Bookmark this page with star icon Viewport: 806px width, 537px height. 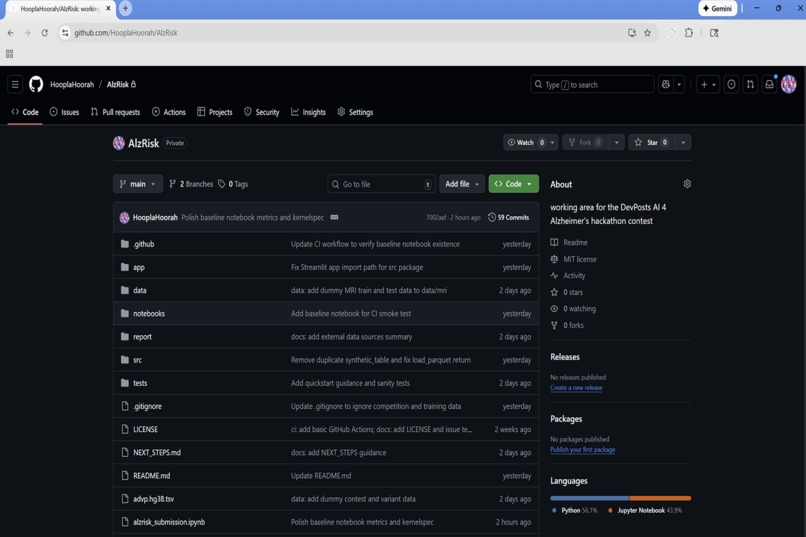tap(647, 33)
